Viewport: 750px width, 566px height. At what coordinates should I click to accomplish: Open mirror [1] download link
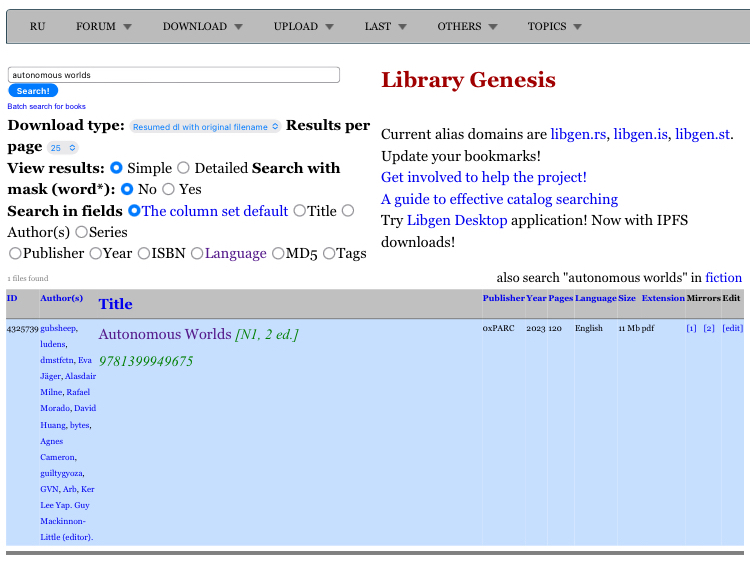click(x=691, y=328)
